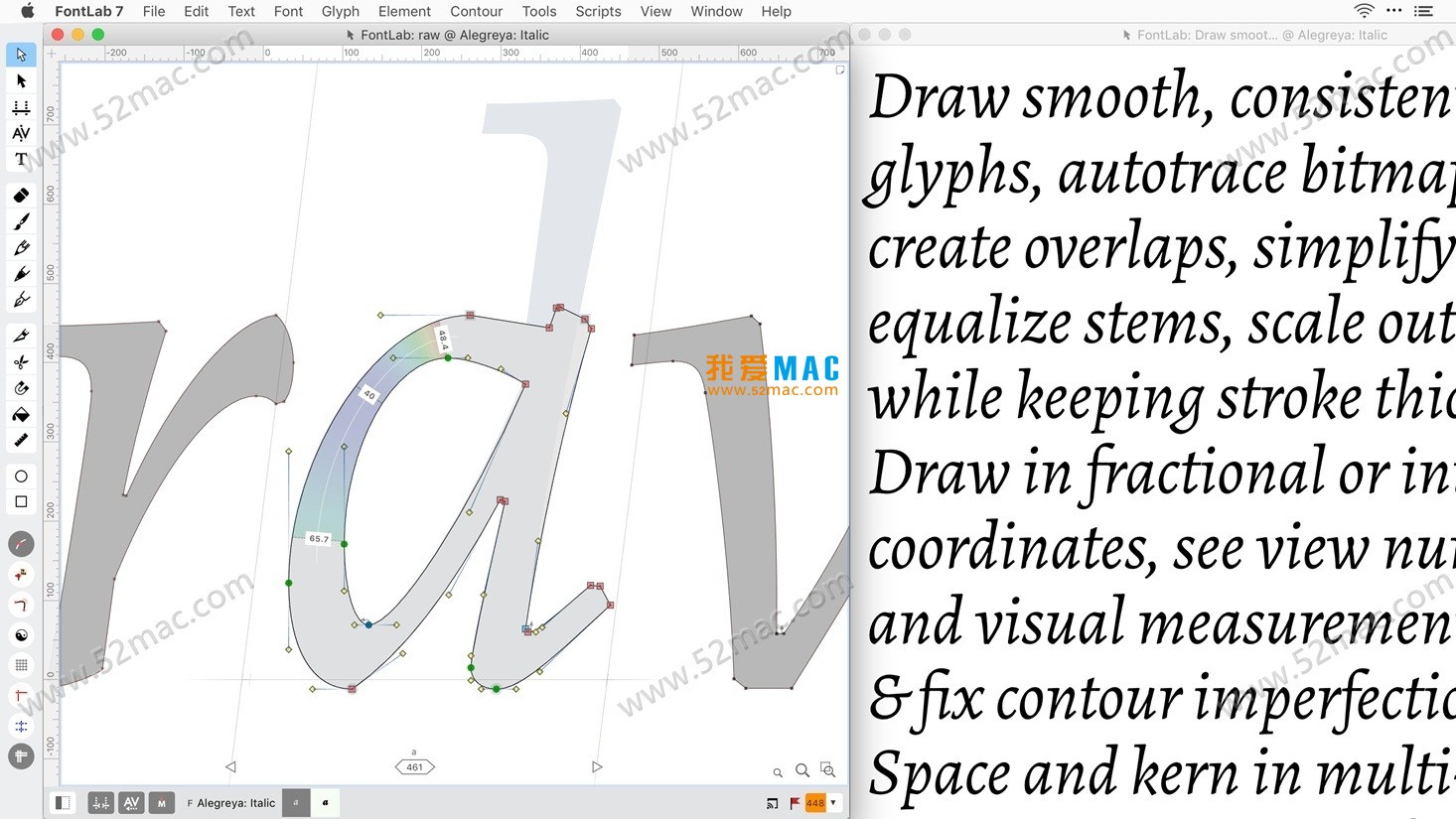Click the left sidebearing triangle handle
Viewport: 1456px width, 819px height.
click(x=230, y=766)
